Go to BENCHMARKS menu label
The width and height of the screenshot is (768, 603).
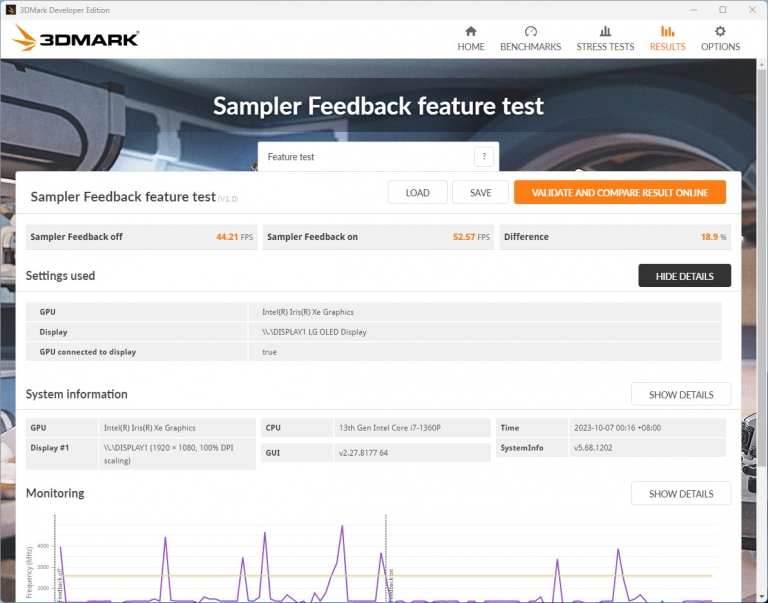click(x=530, y=47)
